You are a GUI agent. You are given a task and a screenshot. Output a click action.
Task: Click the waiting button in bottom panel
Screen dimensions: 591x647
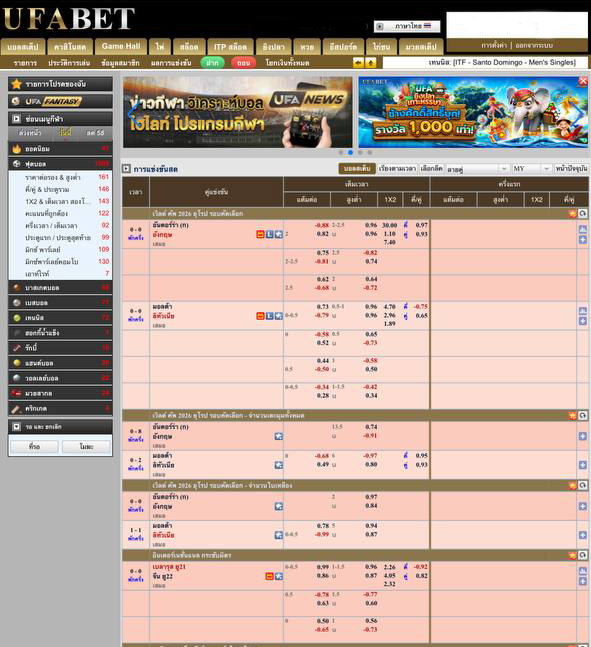(34, 446)
